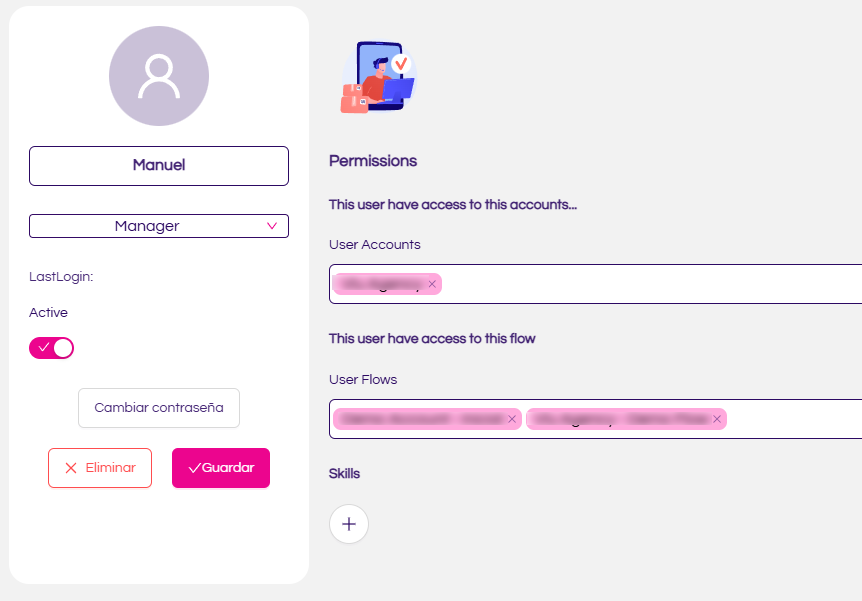Click the user avatar placeholder icon

pyautogui.click(x=159, y=76)
